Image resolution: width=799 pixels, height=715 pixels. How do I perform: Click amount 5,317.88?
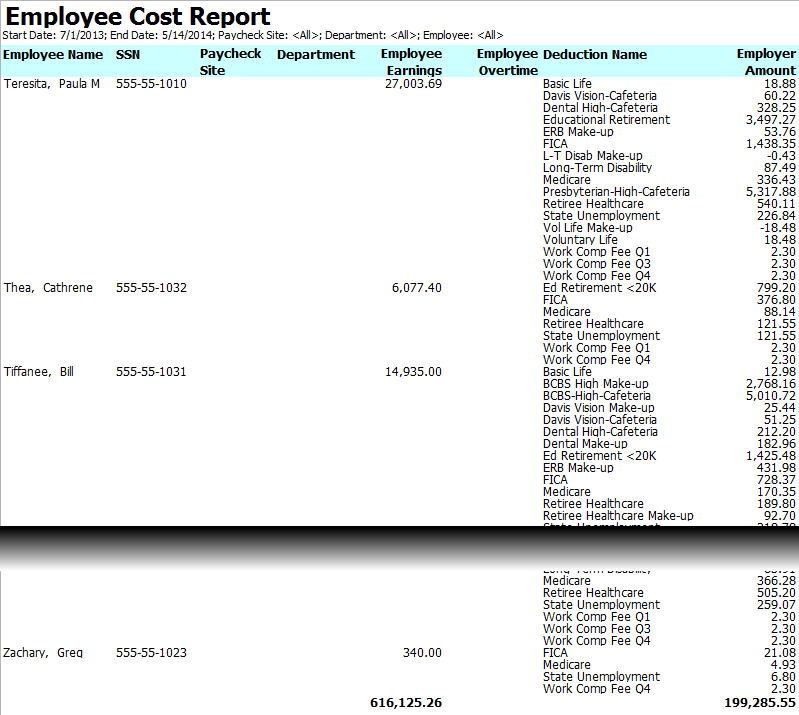click(x=770, y=192)
